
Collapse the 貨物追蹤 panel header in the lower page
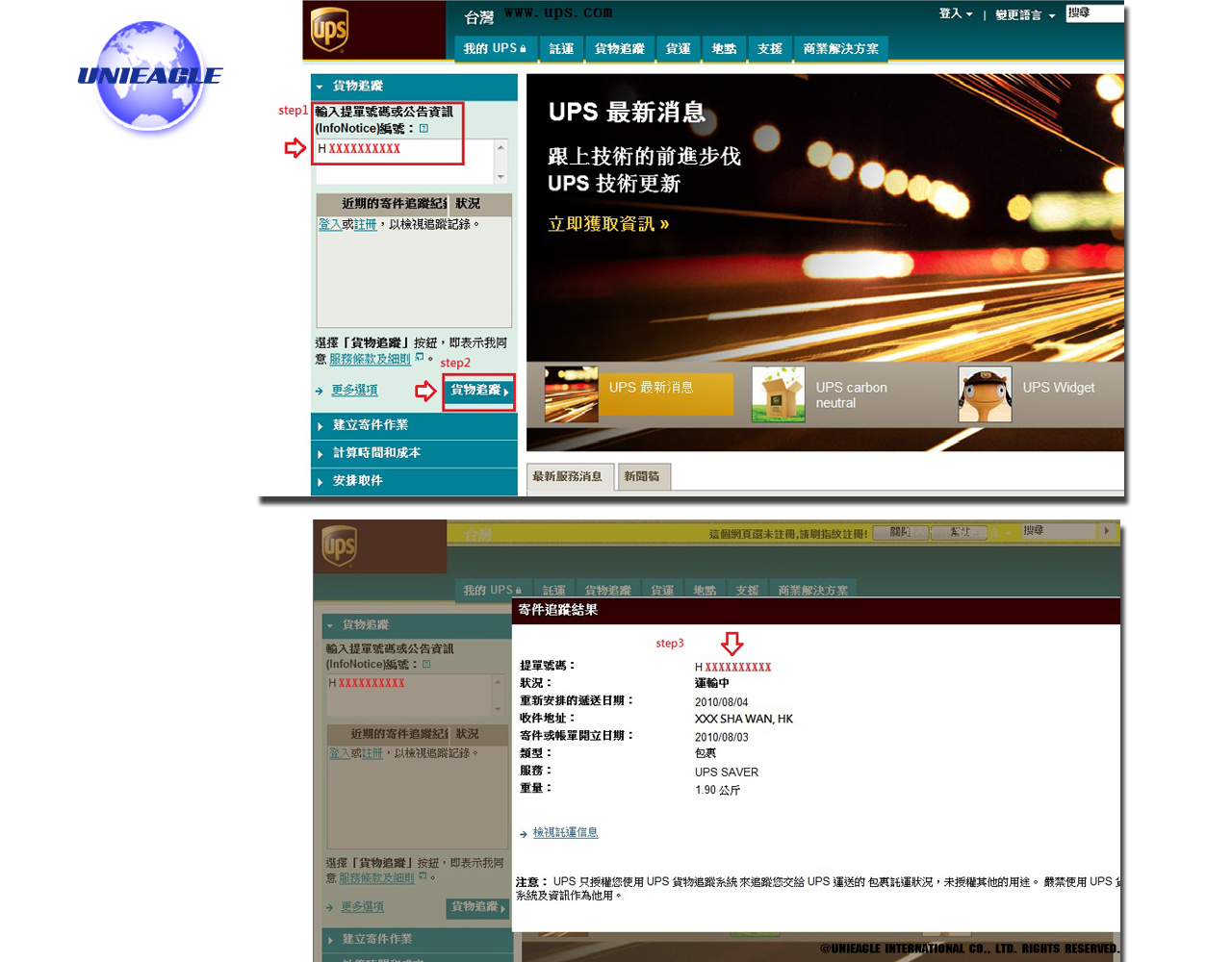coord(417,625)
